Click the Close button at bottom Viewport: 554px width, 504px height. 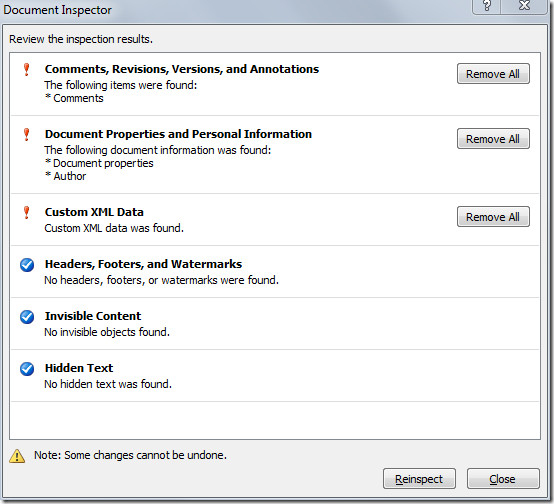503,479
